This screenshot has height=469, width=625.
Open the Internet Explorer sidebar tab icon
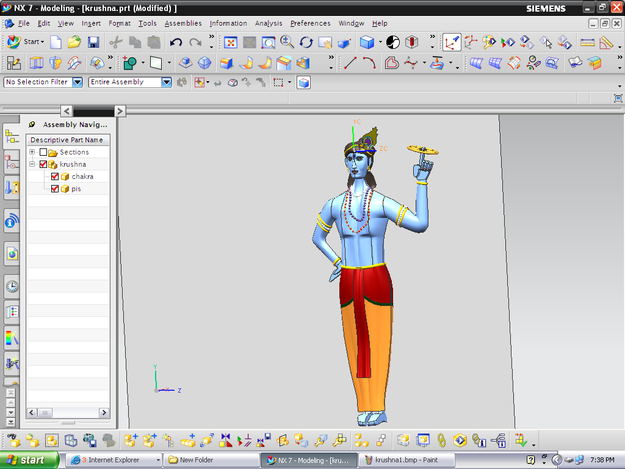point(12,254)
